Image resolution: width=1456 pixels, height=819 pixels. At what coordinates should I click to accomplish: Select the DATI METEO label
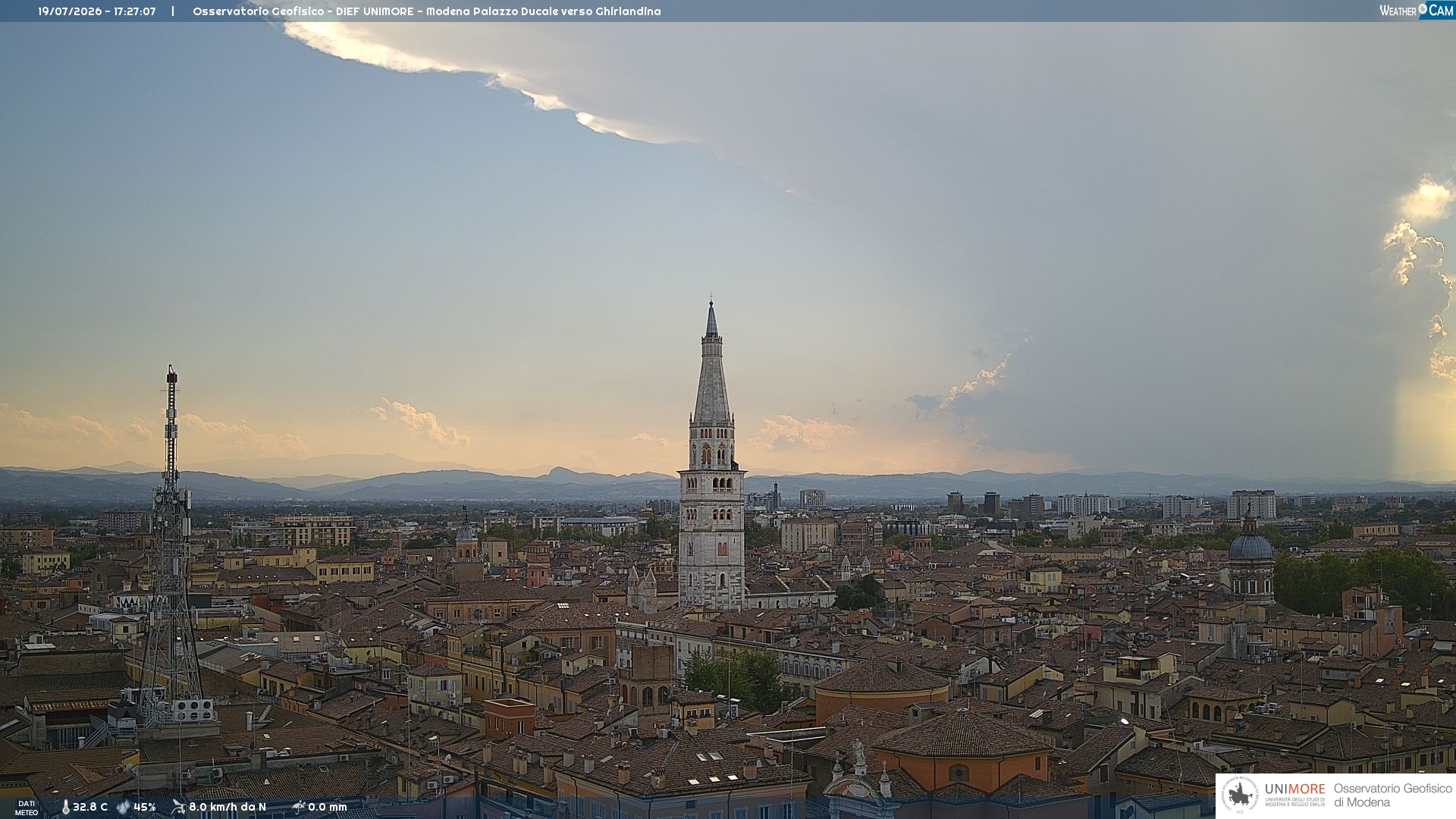pos(27,808)
